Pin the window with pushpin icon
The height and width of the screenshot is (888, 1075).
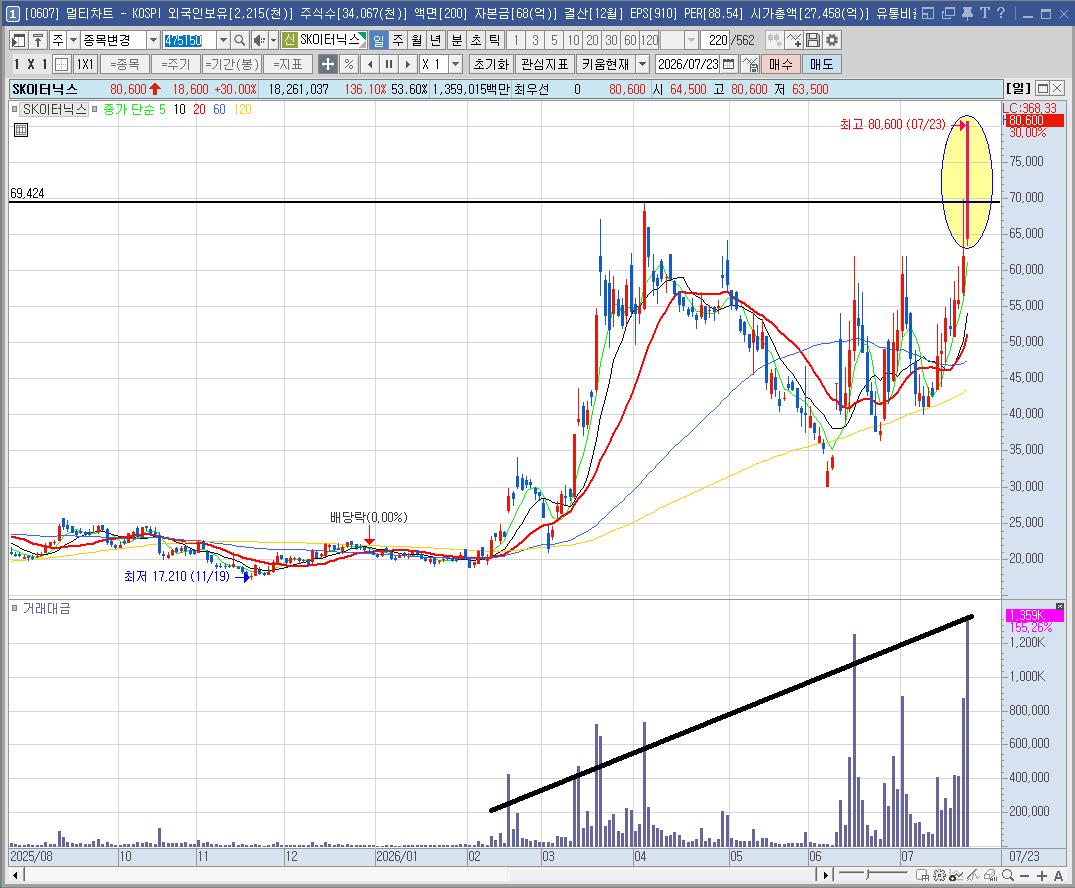click(x=967, y=12)
